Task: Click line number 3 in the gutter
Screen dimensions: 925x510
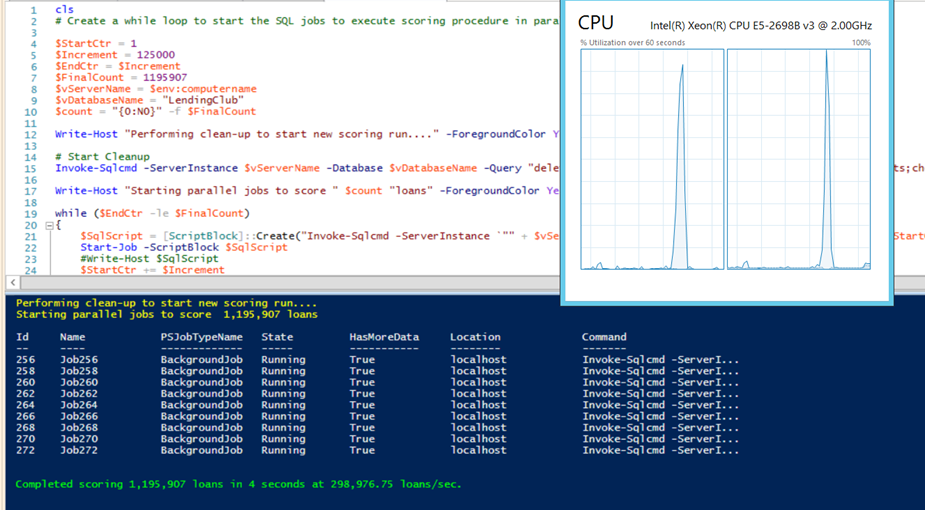Action: (34, 32)
